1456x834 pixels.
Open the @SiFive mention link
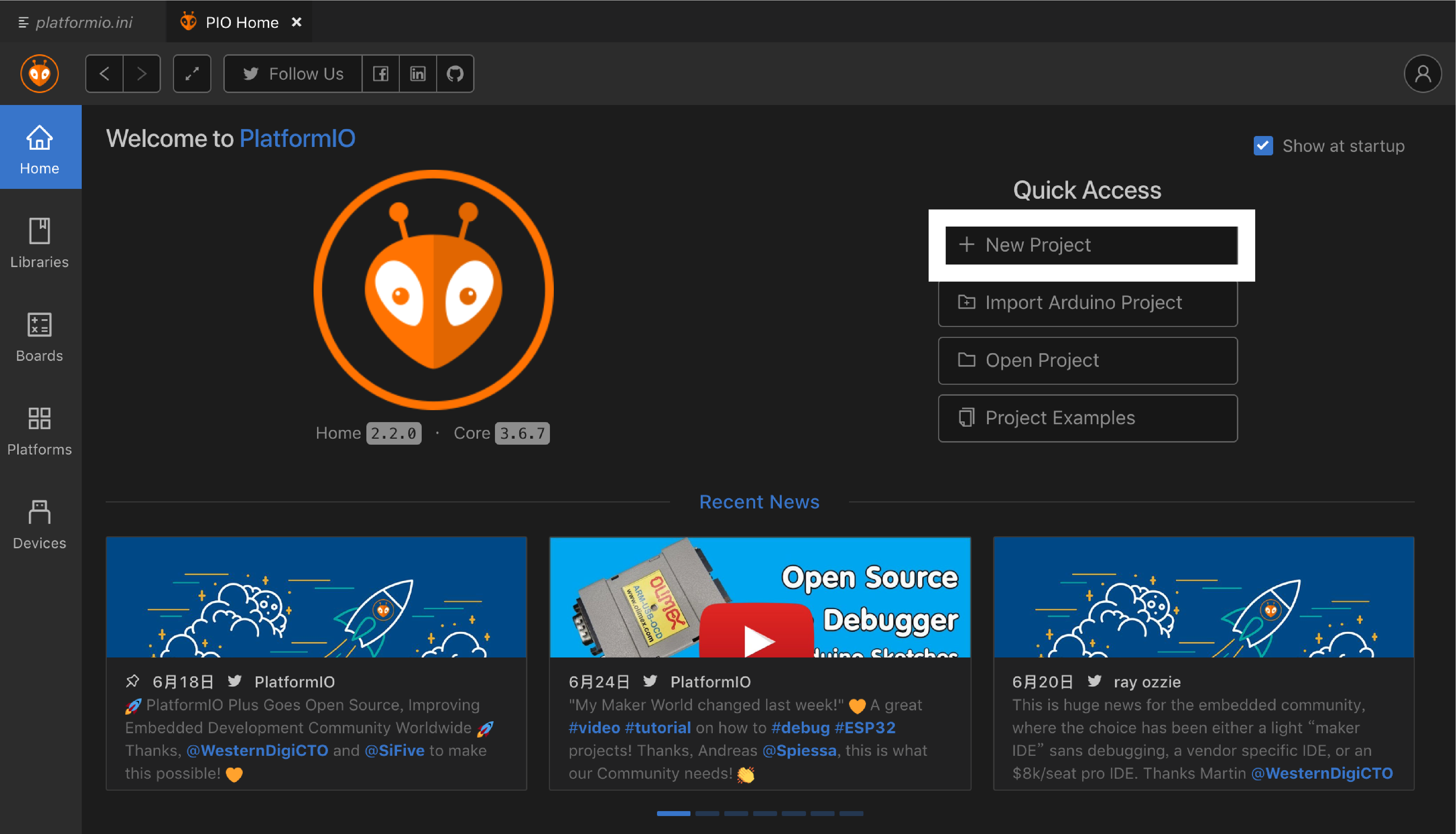395,750
